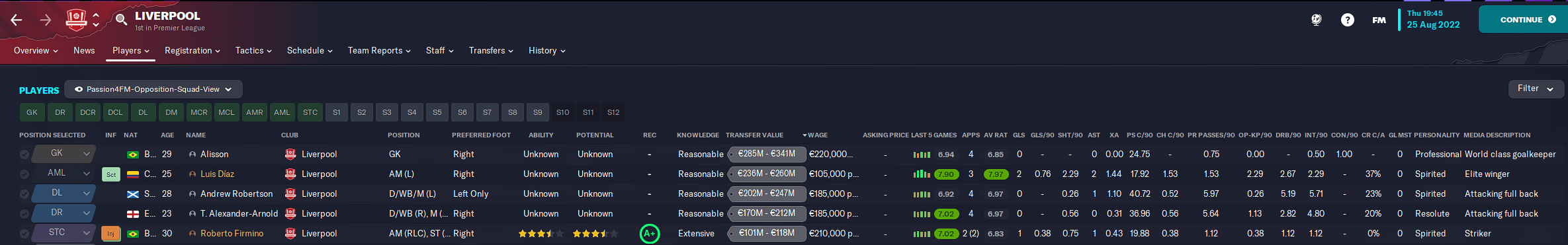
Task: Click the FM logo icon
Action: (x=1379, y=20)
